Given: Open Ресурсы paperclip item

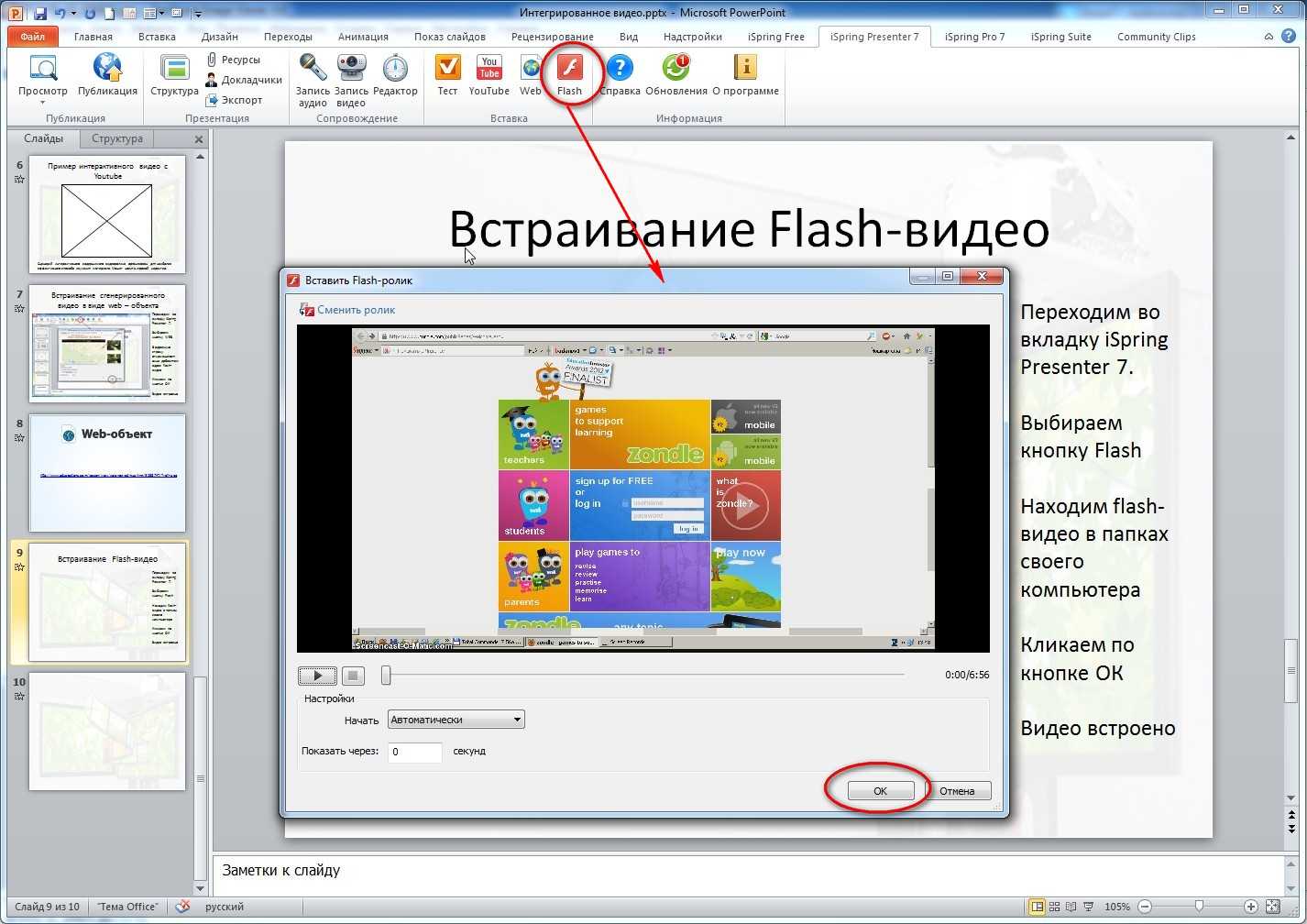Looking at the screenshot, I should tap(233, 60).
